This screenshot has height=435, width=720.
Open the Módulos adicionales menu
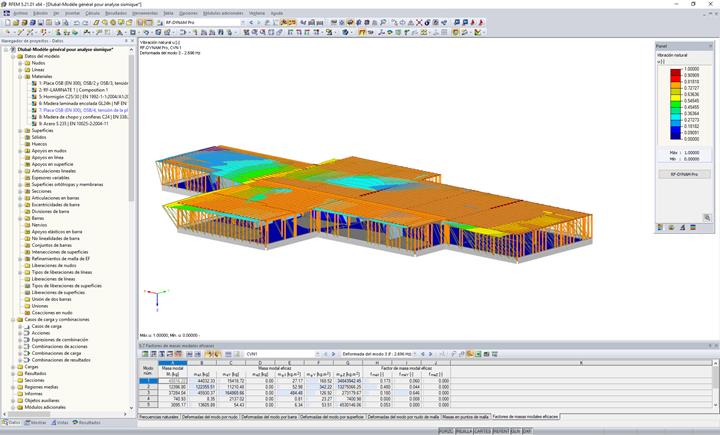pos(223,13)
